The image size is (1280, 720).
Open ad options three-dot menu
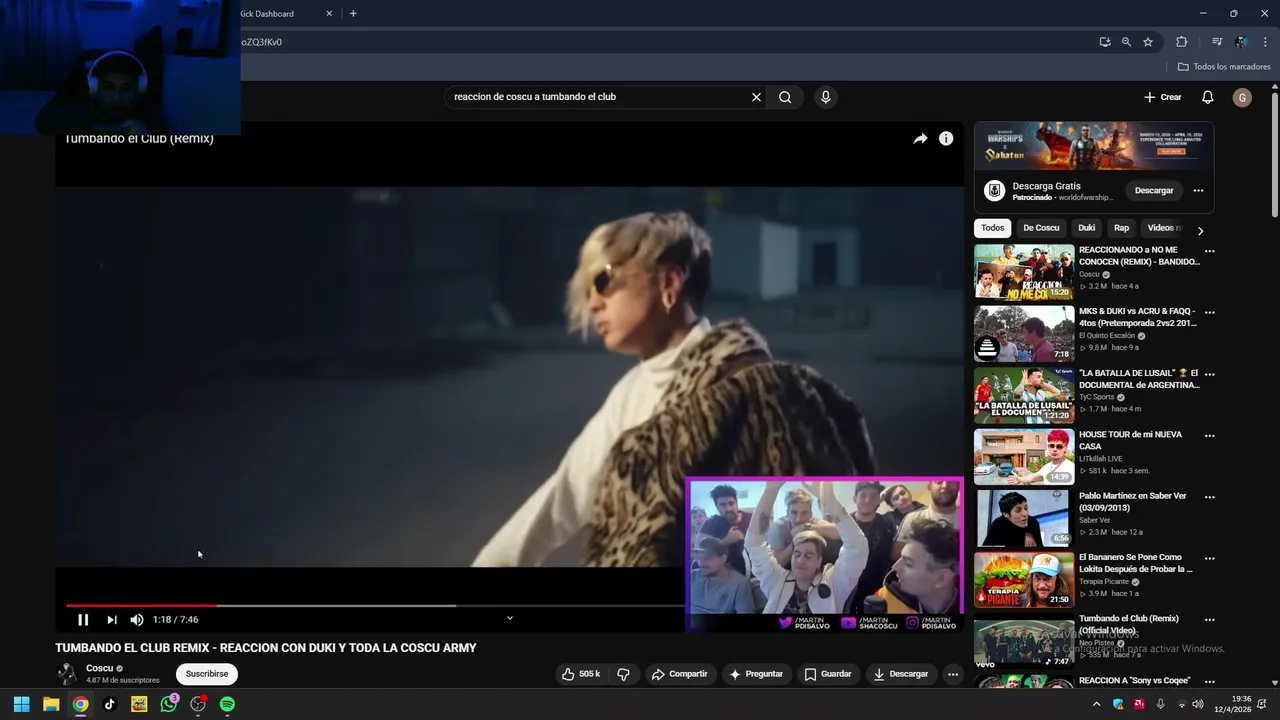coord(1198,191)
